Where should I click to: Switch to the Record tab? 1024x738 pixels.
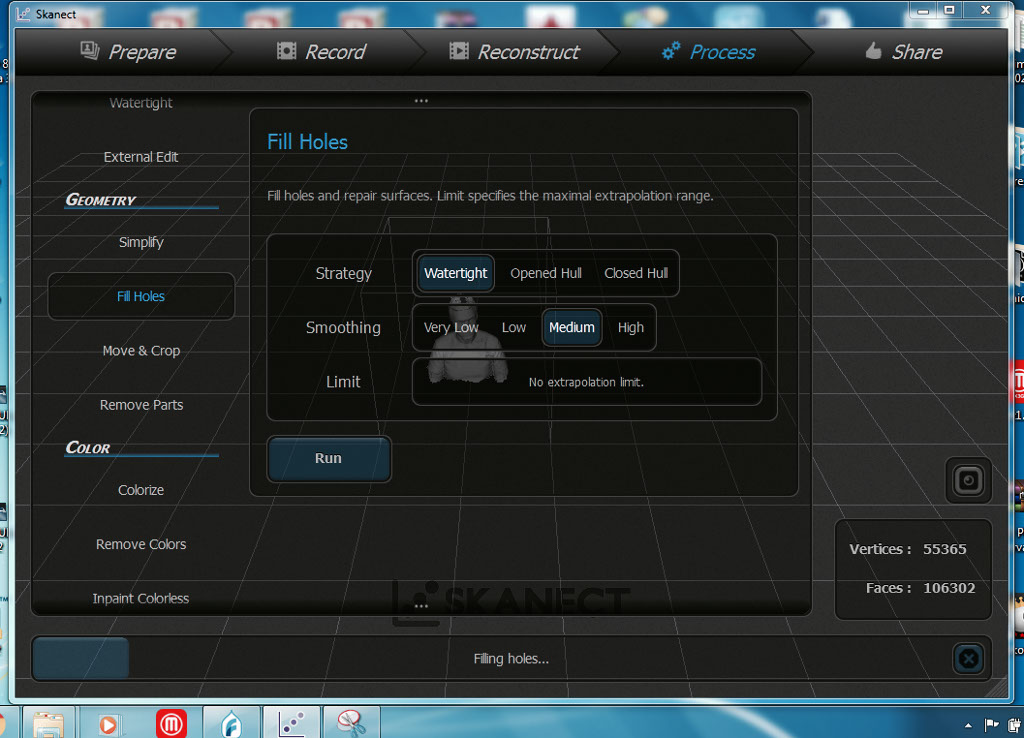pos(321,52)
